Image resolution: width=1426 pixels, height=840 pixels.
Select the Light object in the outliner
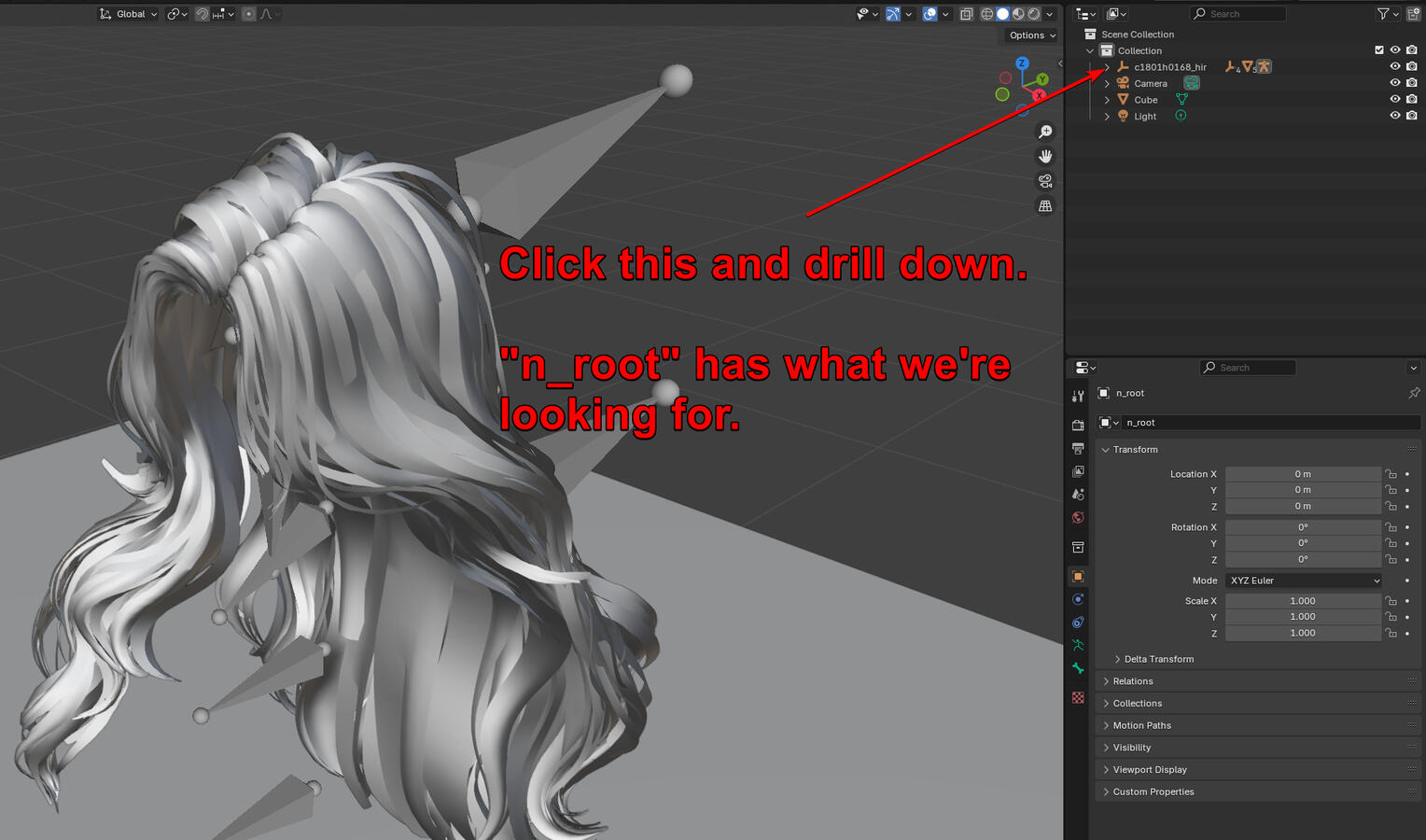coord(1145,117)
